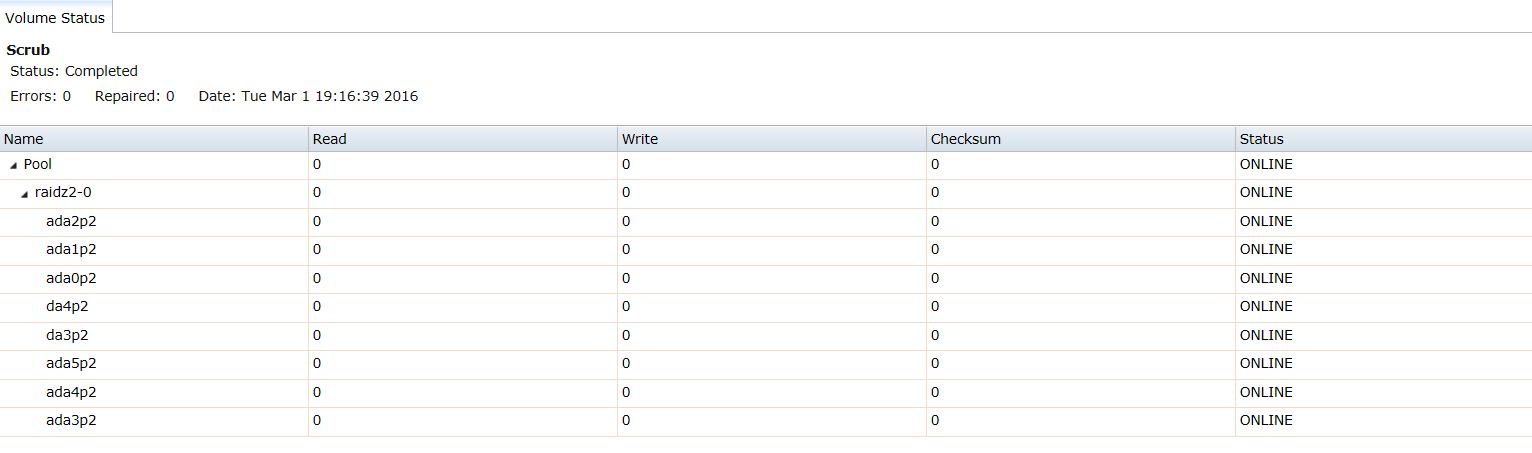The image size is (1532, 453).
Task: Select the ada1p2 disk row
Action: click(x=766, y=250)
